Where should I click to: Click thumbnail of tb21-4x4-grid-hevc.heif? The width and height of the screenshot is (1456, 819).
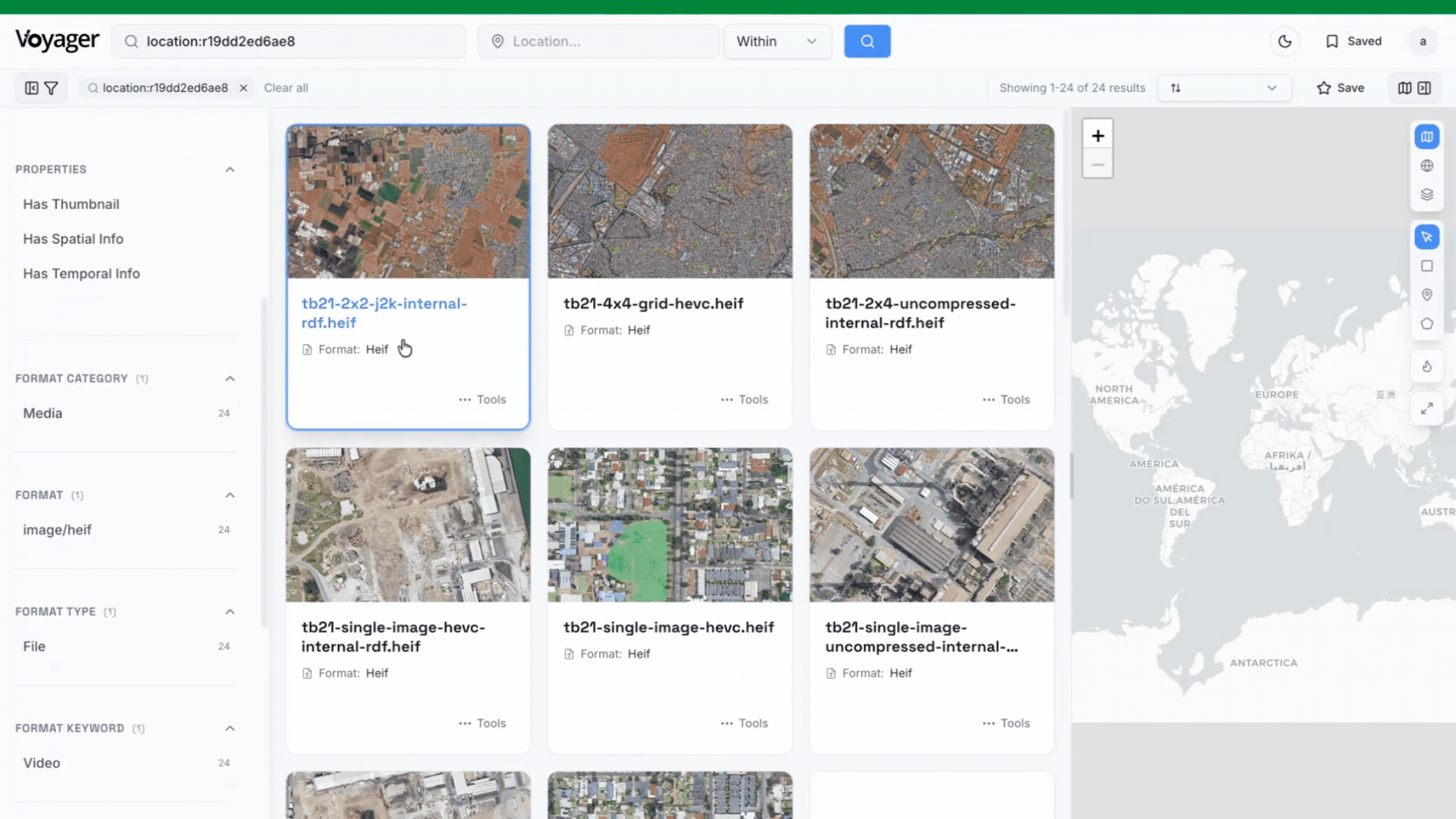point(670,201)
